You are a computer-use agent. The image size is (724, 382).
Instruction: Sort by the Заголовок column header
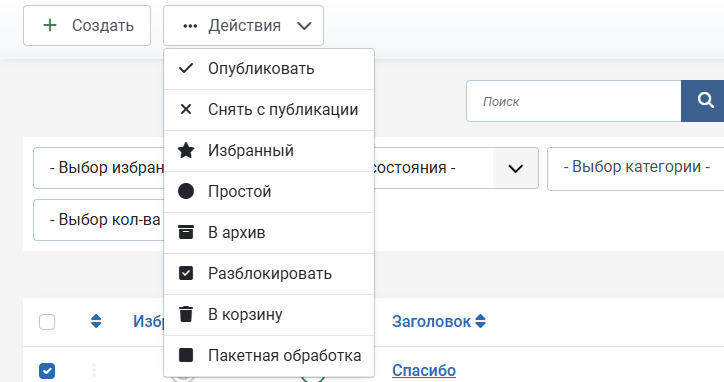click(x=431, y=321)
